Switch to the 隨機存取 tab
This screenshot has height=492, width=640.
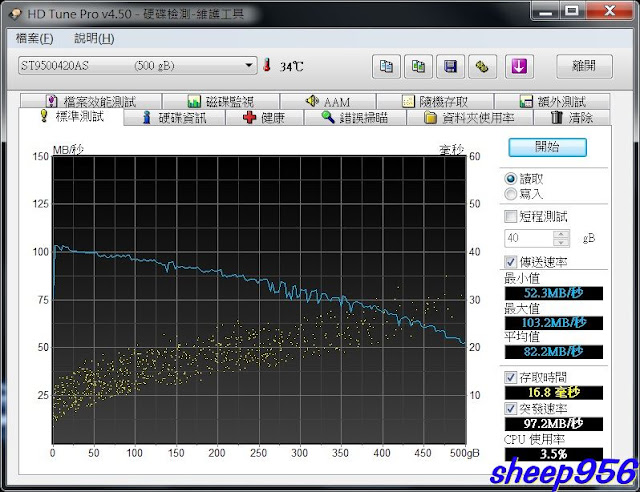coord(435,101)
